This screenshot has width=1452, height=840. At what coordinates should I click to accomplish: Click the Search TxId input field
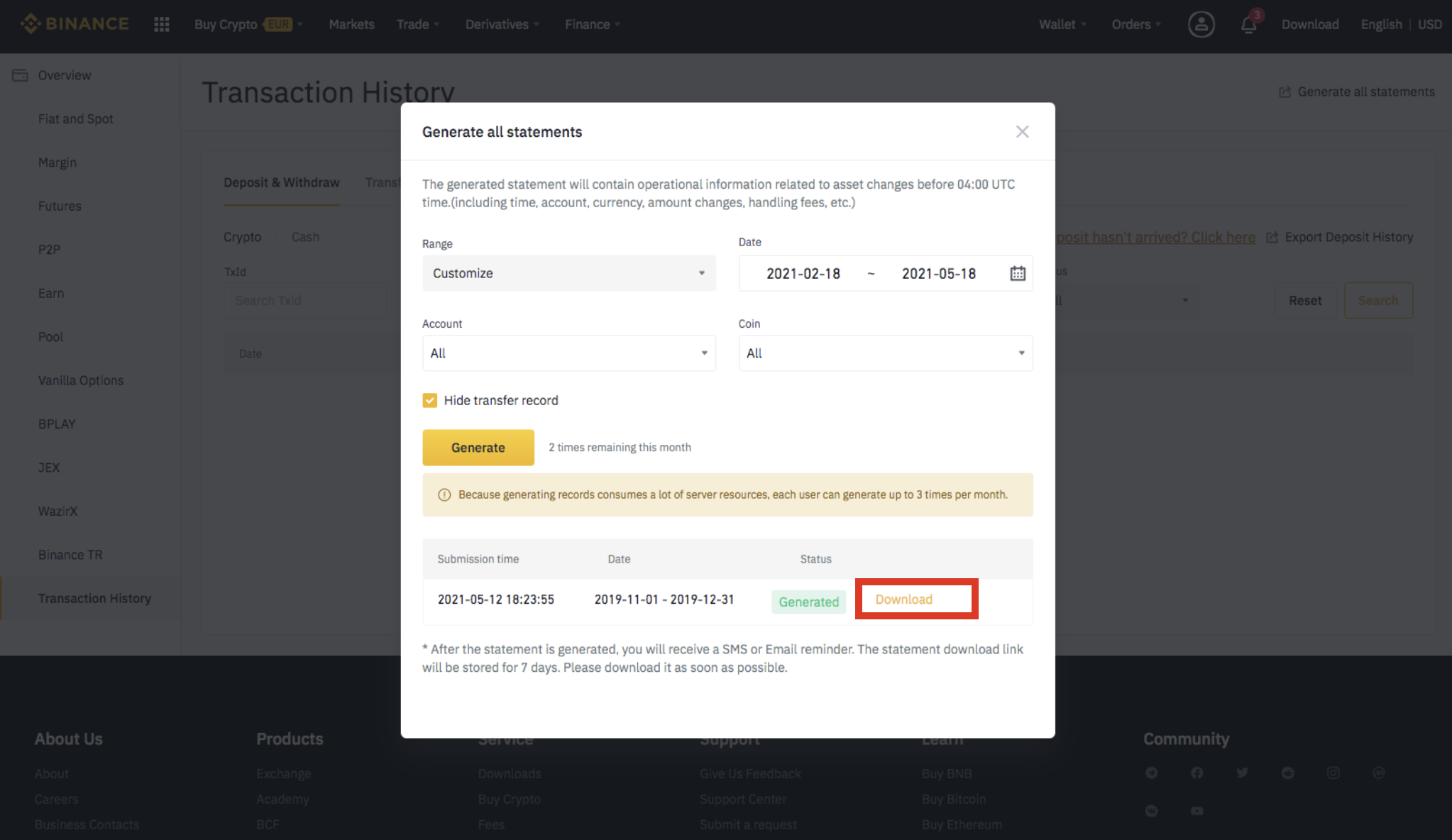point(305,301)
